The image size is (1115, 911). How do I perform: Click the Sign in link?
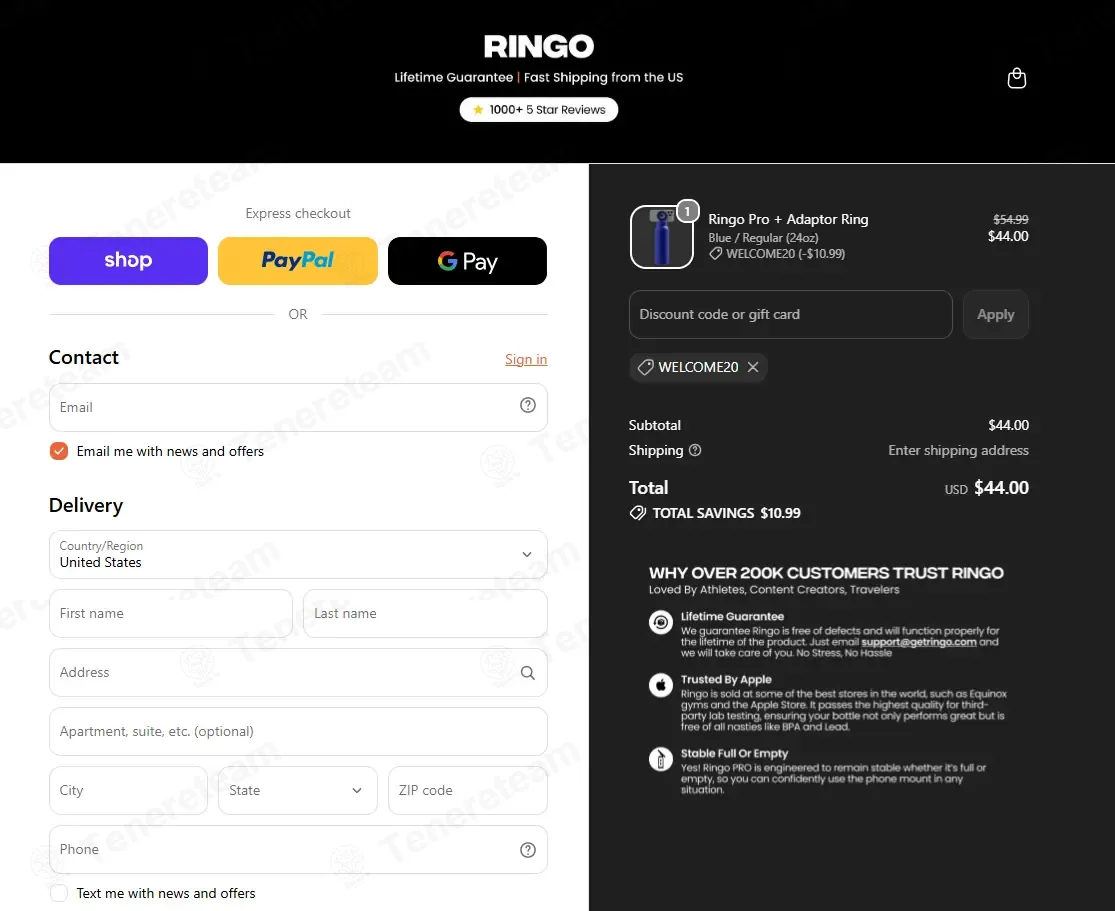click(x=526, y=359)
